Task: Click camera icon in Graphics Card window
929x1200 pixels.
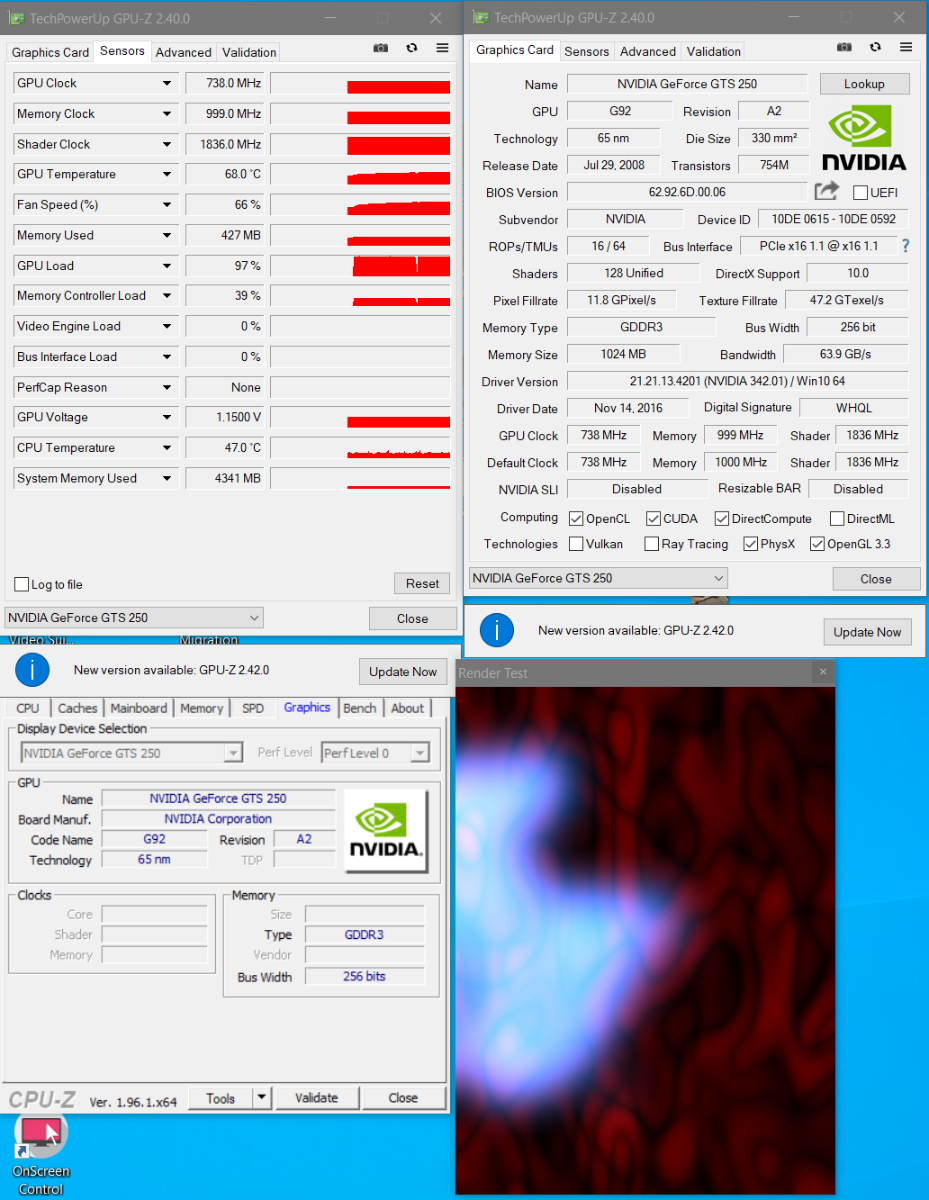Action: 845,47
